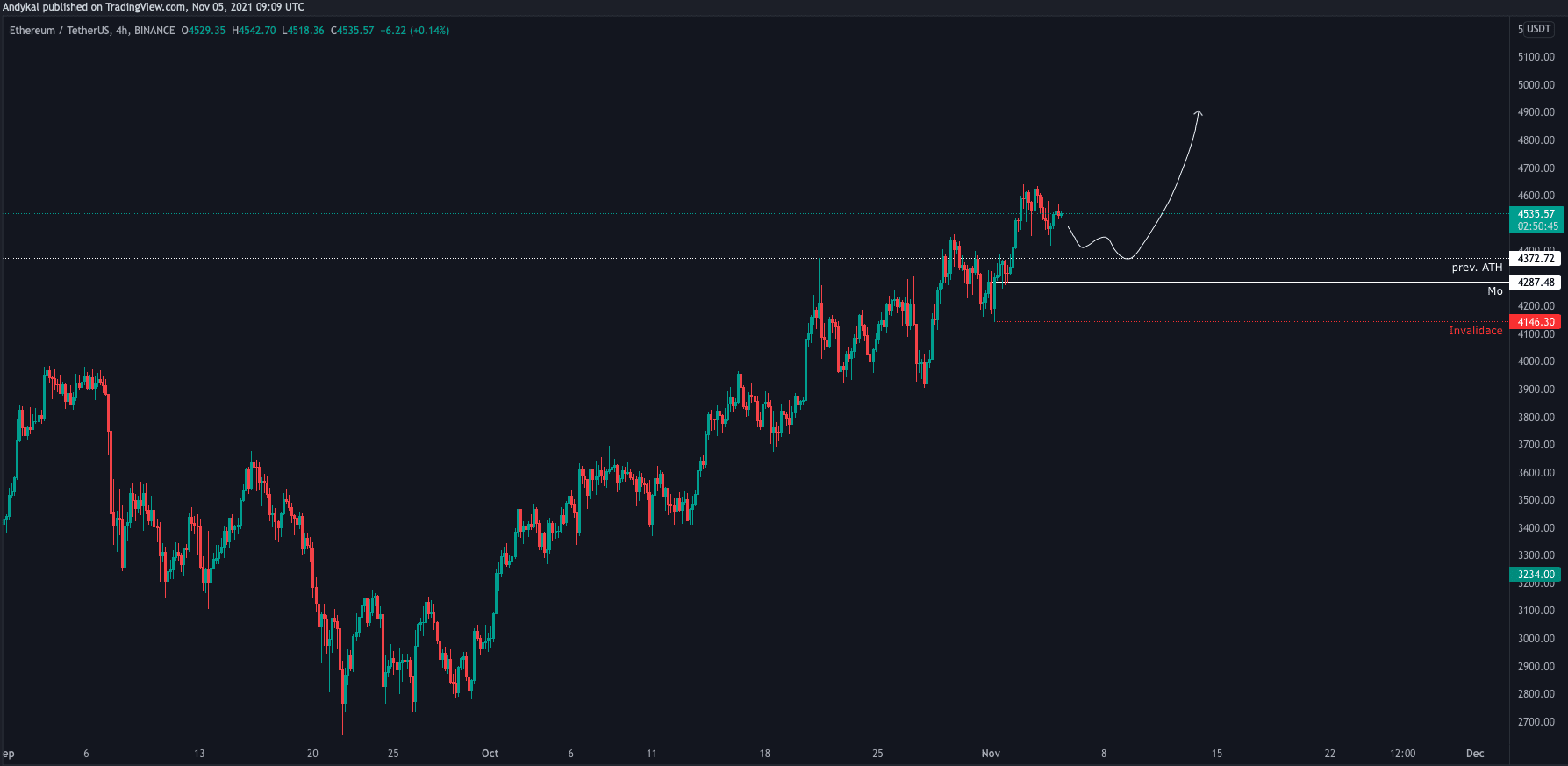Click the arrowhead of the white projection curve
Image resolution: width=1568 pixels, height=766 pixels.
point(1199,112)
